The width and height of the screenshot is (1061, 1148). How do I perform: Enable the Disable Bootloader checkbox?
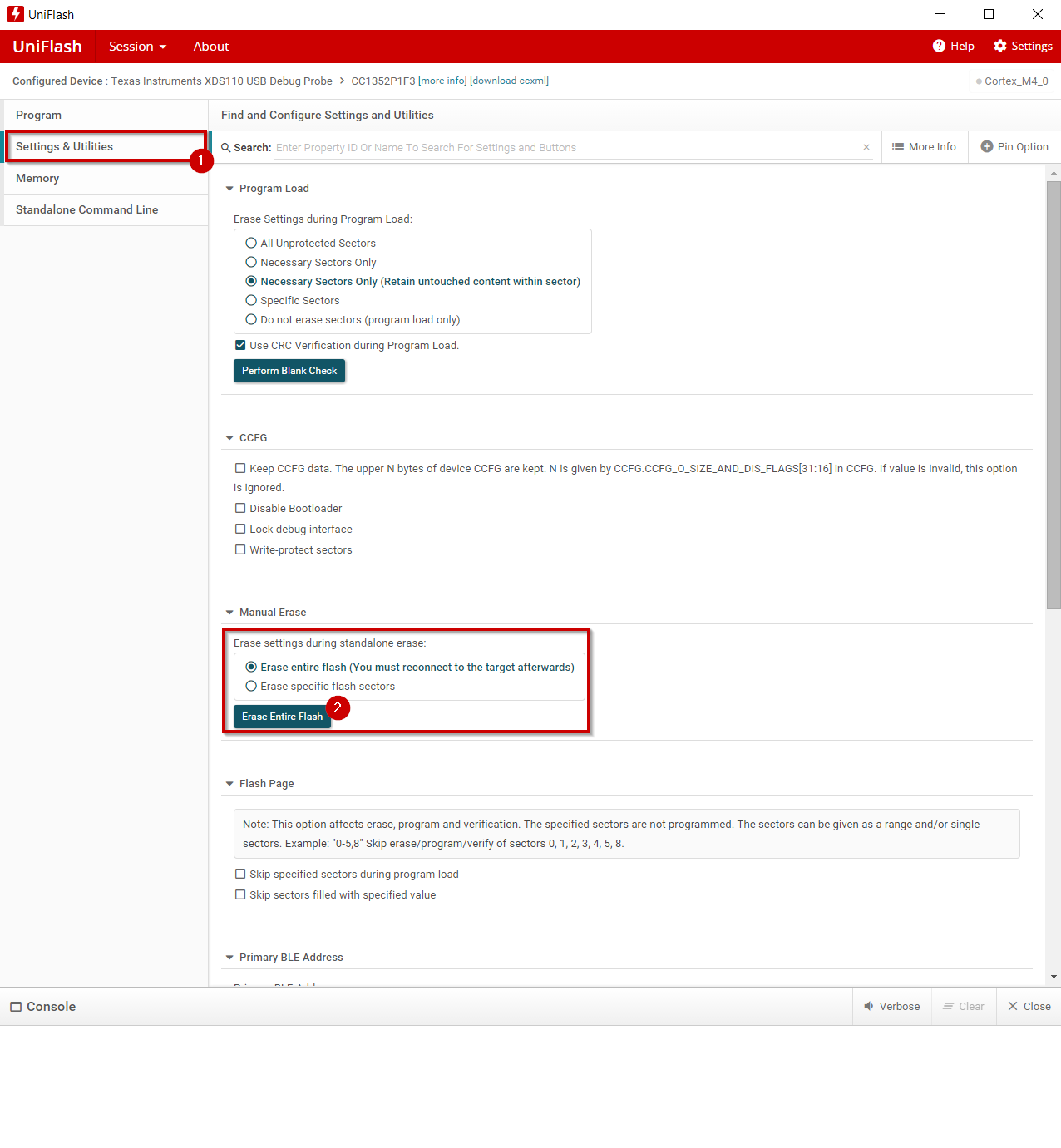pyautogui.click(x=240, y=508)
